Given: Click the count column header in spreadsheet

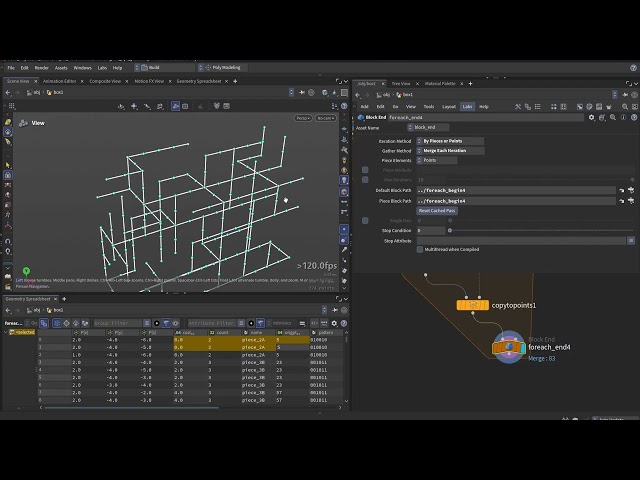Looking at the screenshot, I should pos(224,333).
